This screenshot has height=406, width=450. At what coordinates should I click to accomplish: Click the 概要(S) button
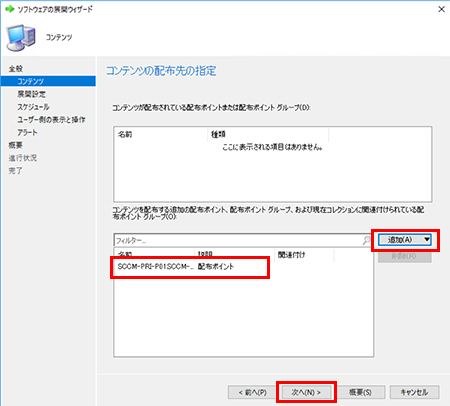[x=360, y=392]
